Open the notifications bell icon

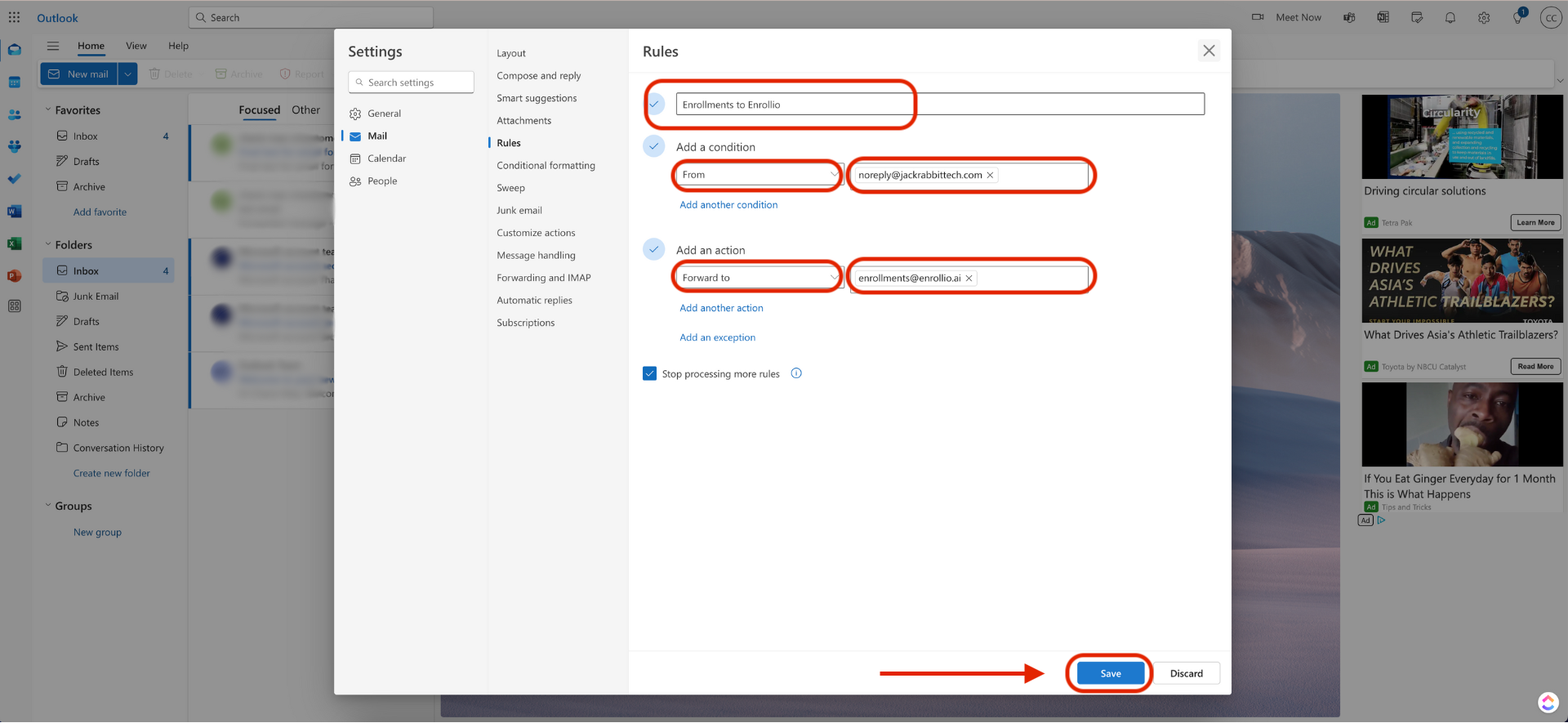click(1450, 17)
